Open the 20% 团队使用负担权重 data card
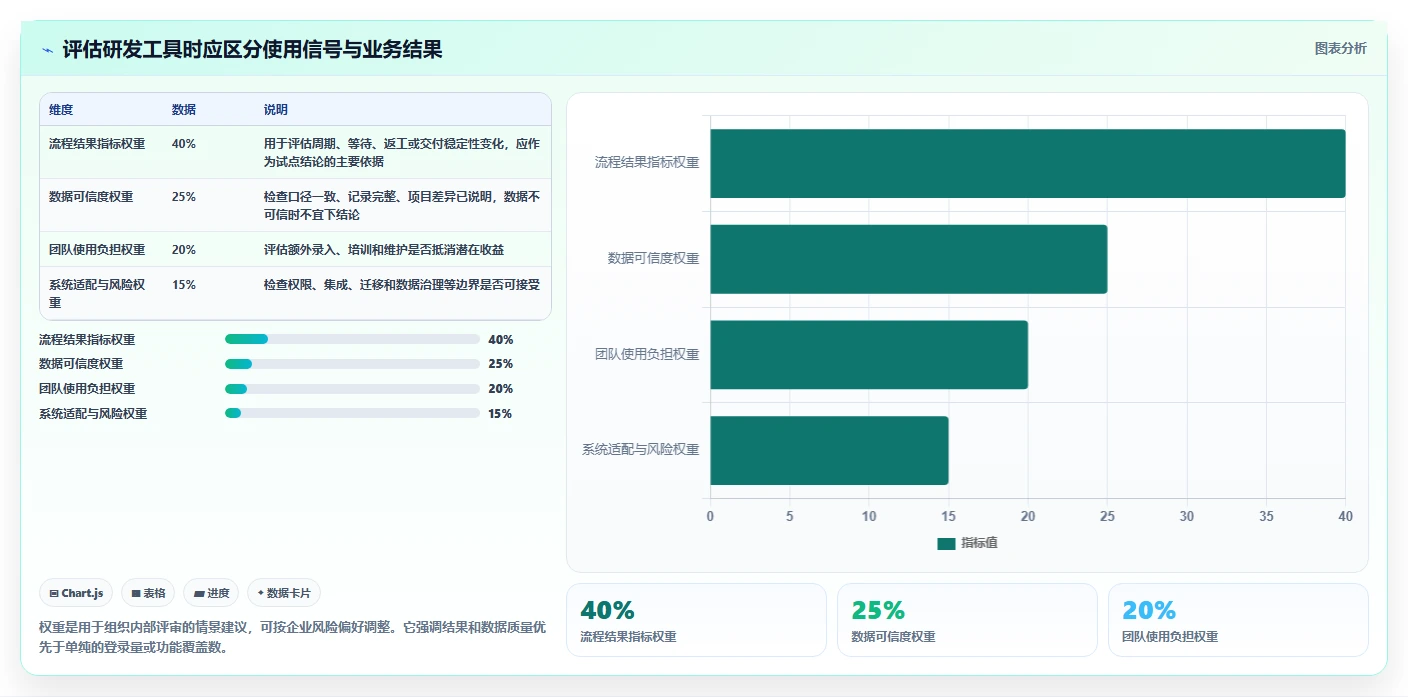The height and width of the screenshot is (697, 1408). [x=1238, y=620]
